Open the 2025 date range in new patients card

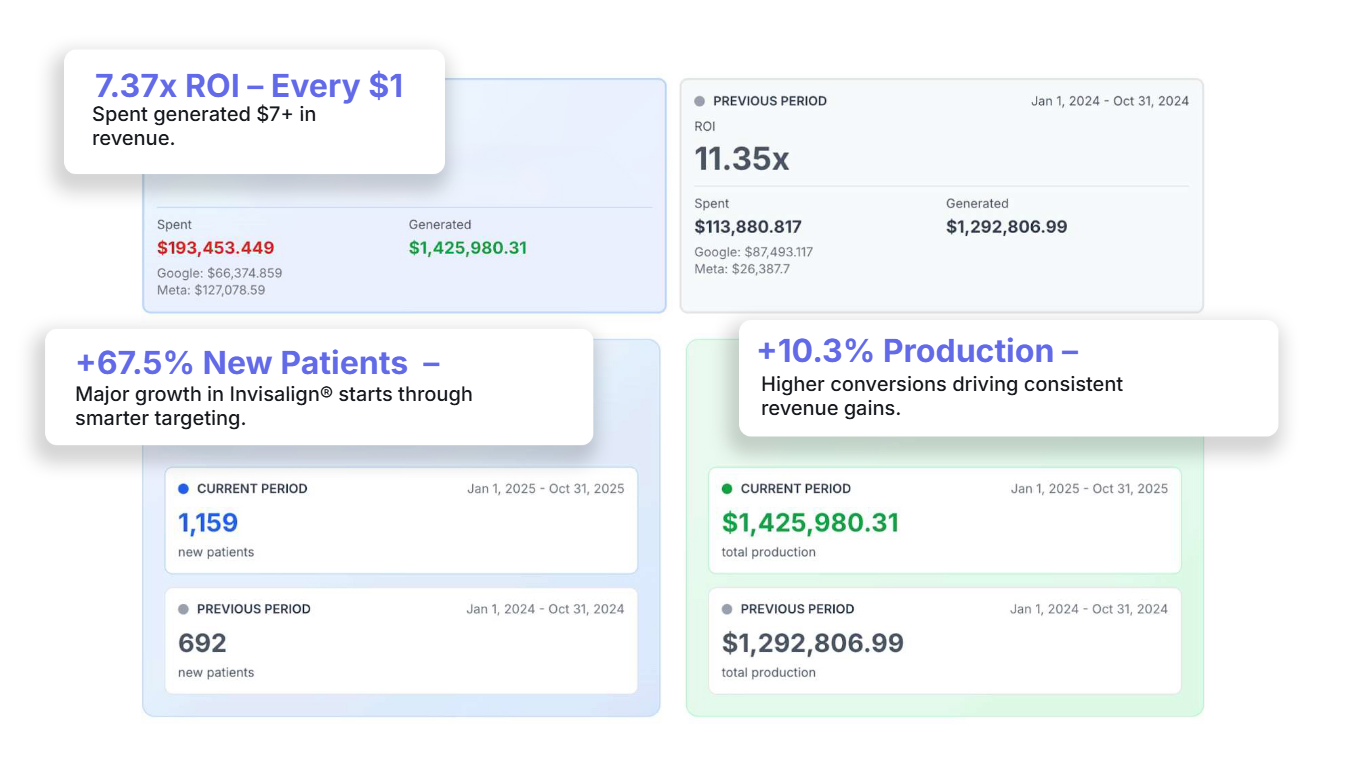click(x=545, y=489)
